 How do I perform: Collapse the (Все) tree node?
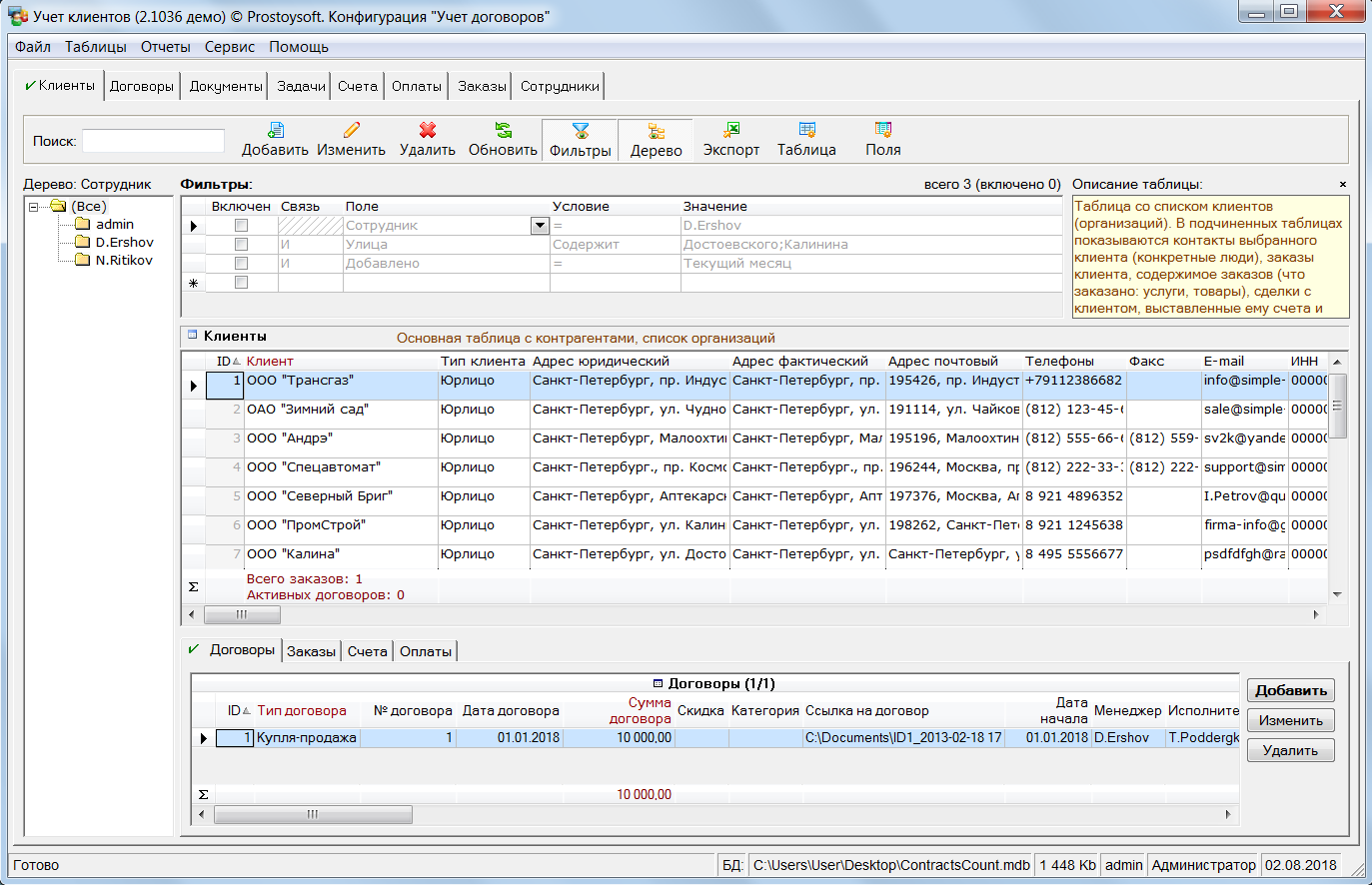pos(34,207)
